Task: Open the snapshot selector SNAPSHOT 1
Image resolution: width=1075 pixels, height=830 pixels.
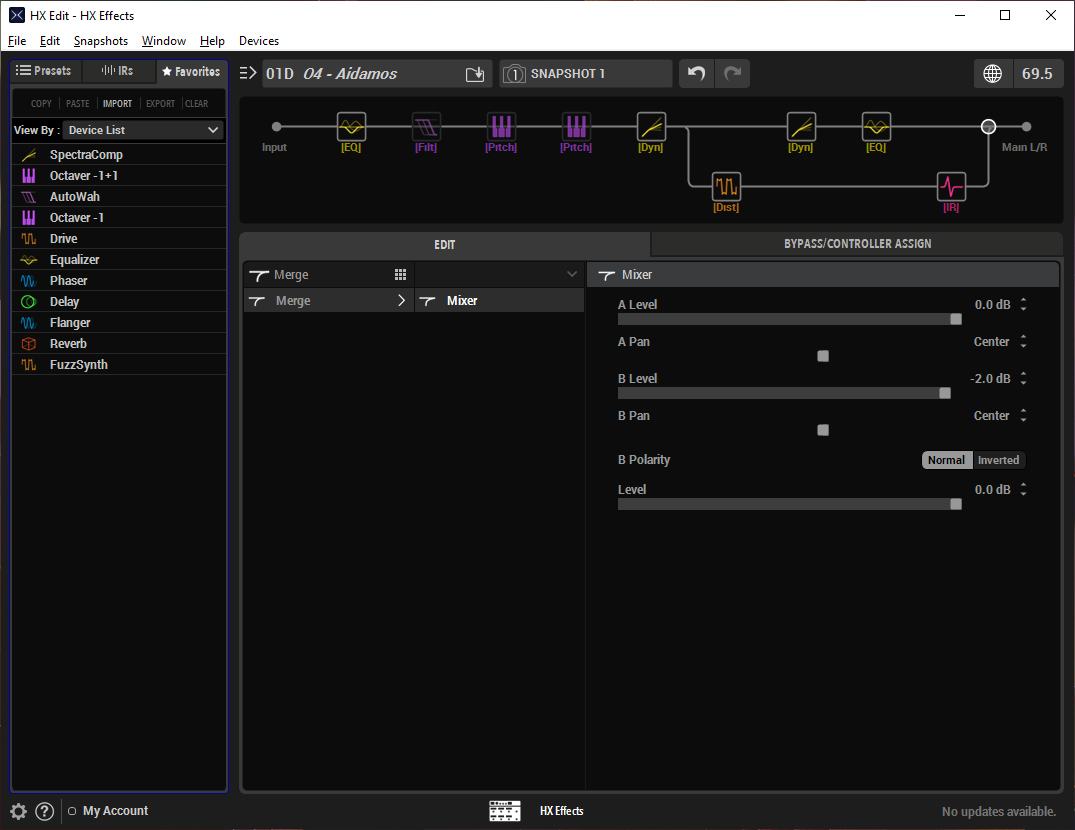Action: [x=586, y=73]
